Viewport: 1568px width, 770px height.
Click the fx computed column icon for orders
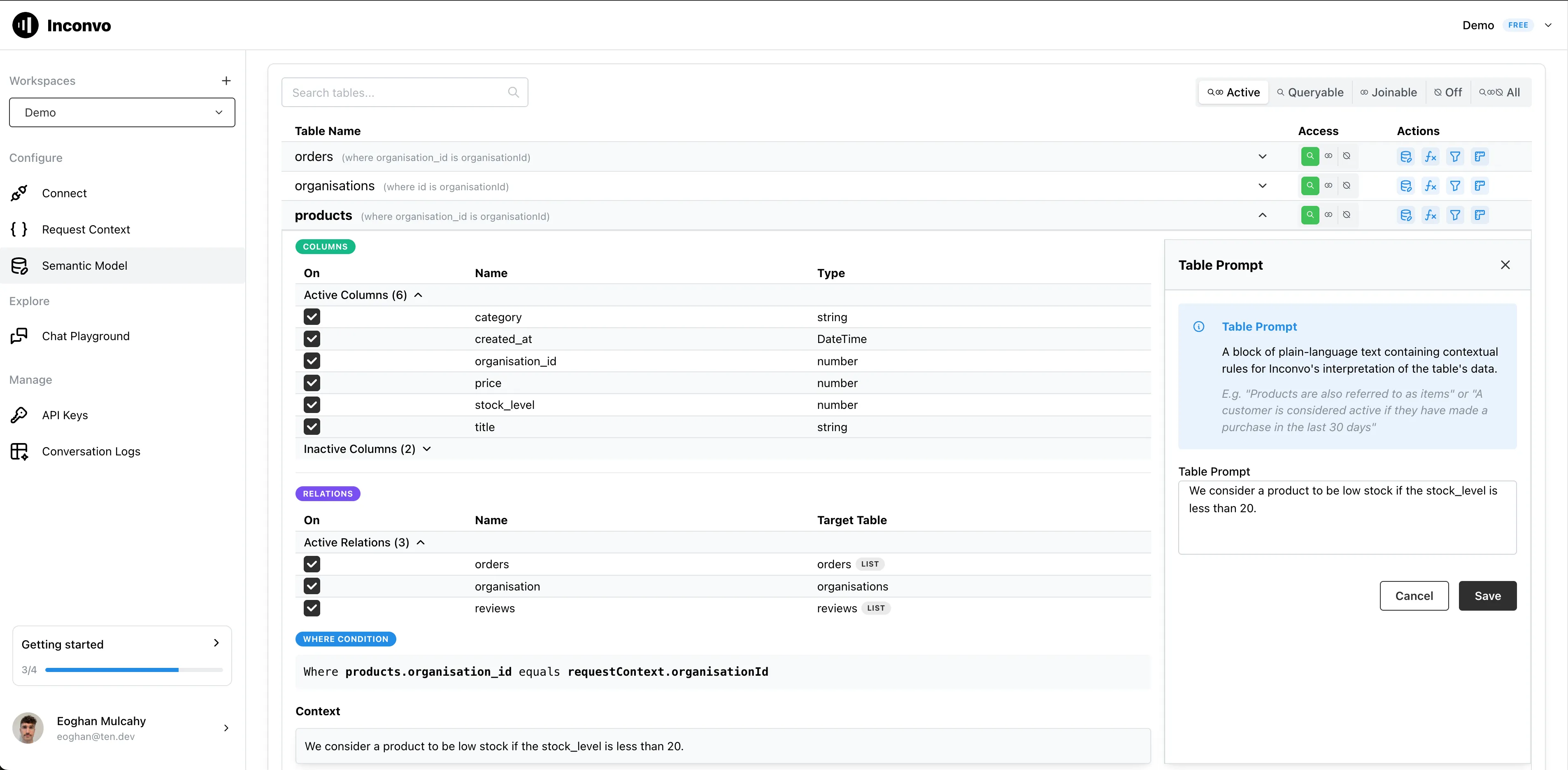(1431, 156)
